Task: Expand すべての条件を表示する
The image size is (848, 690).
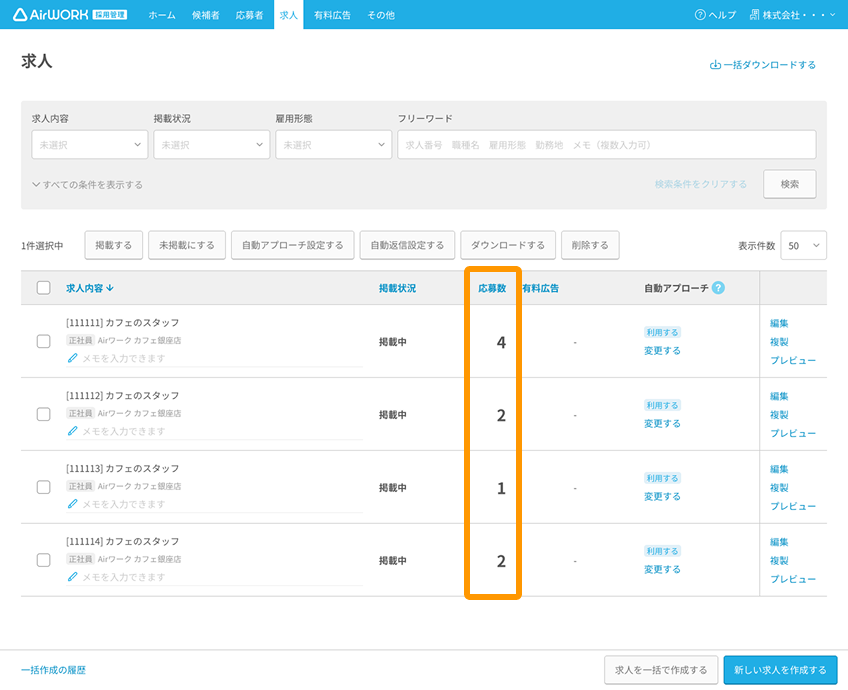Action: (88, 185)
